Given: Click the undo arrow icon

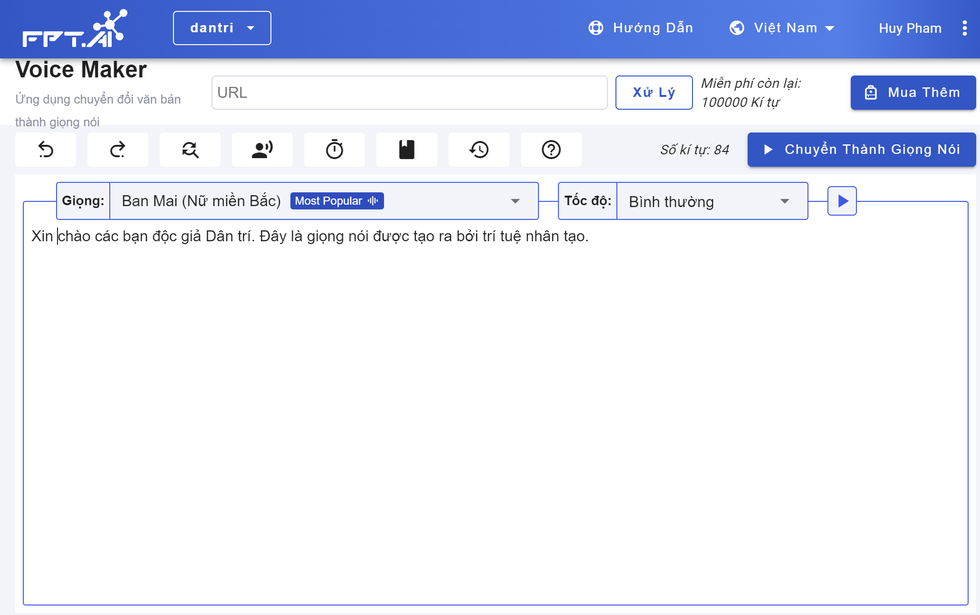Looking at the screenshot, I should pyautogui.click(x=46, y=150).
